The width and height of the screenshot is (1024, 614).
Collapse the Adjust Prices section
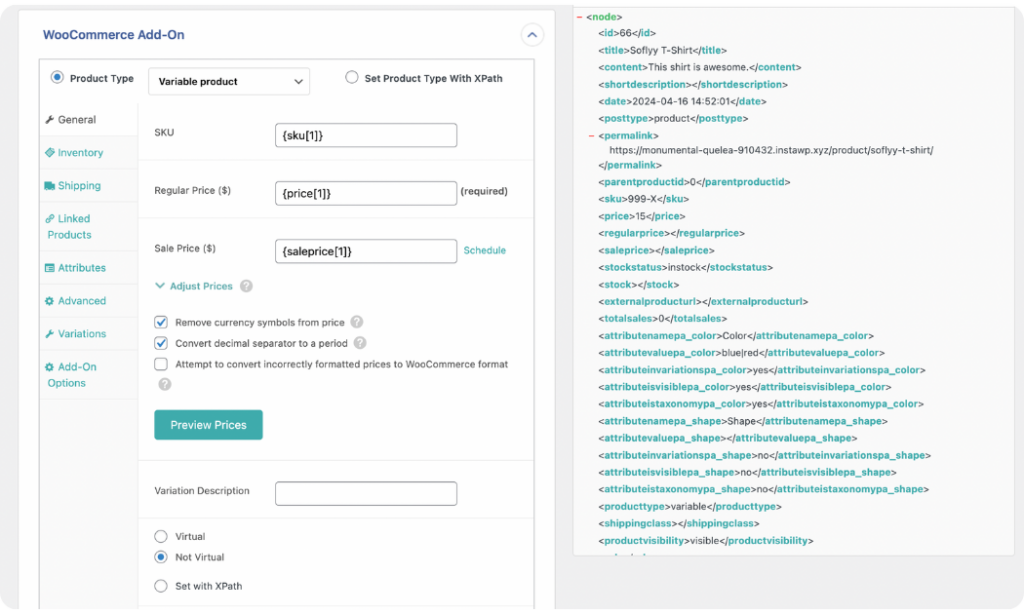click(194, 286)
